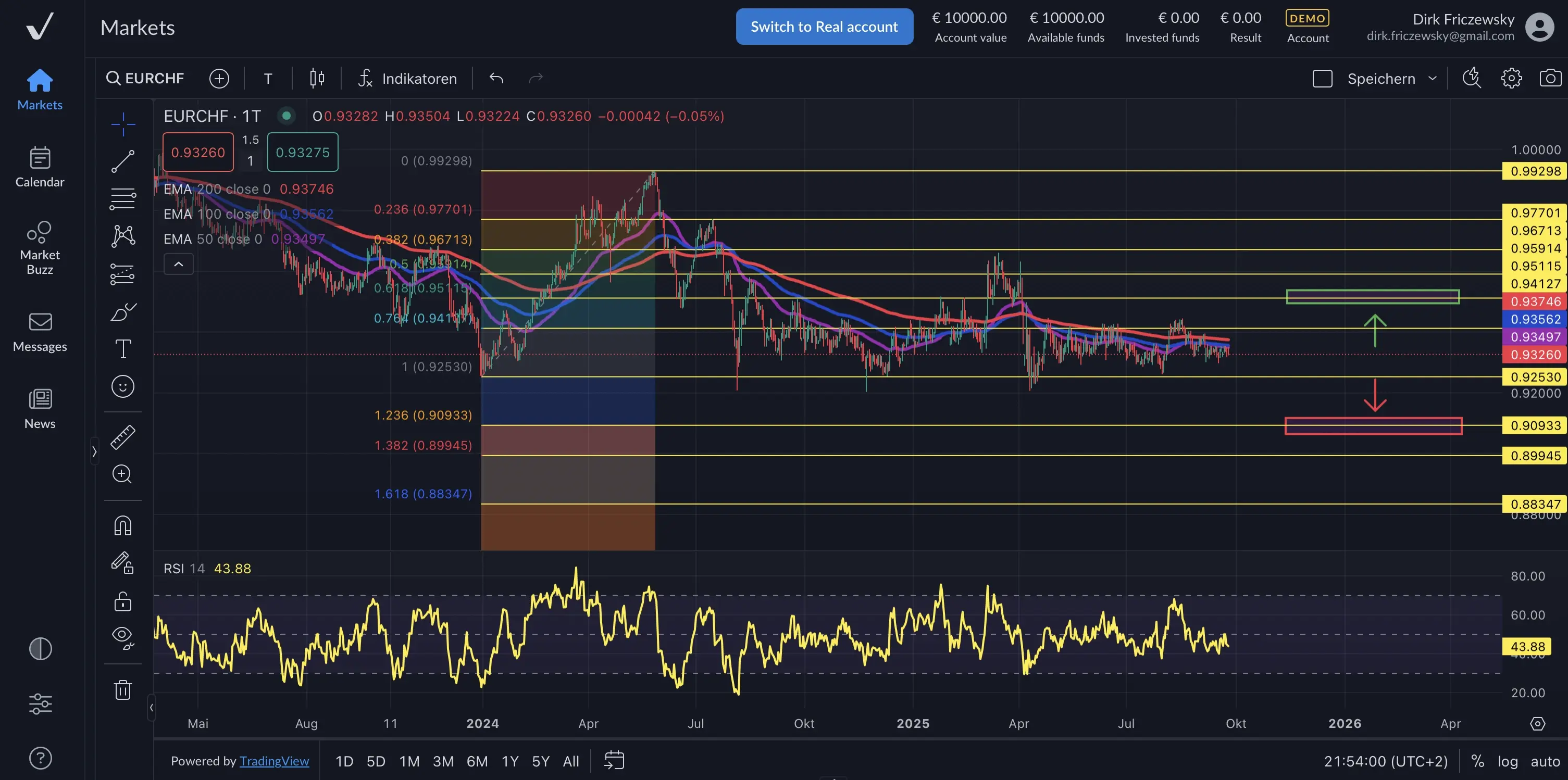Image resolution: width=1568 pixels, height=780 pixels.
Task: Toggle hide all drawings eye icon
Action: click(122, 637)
